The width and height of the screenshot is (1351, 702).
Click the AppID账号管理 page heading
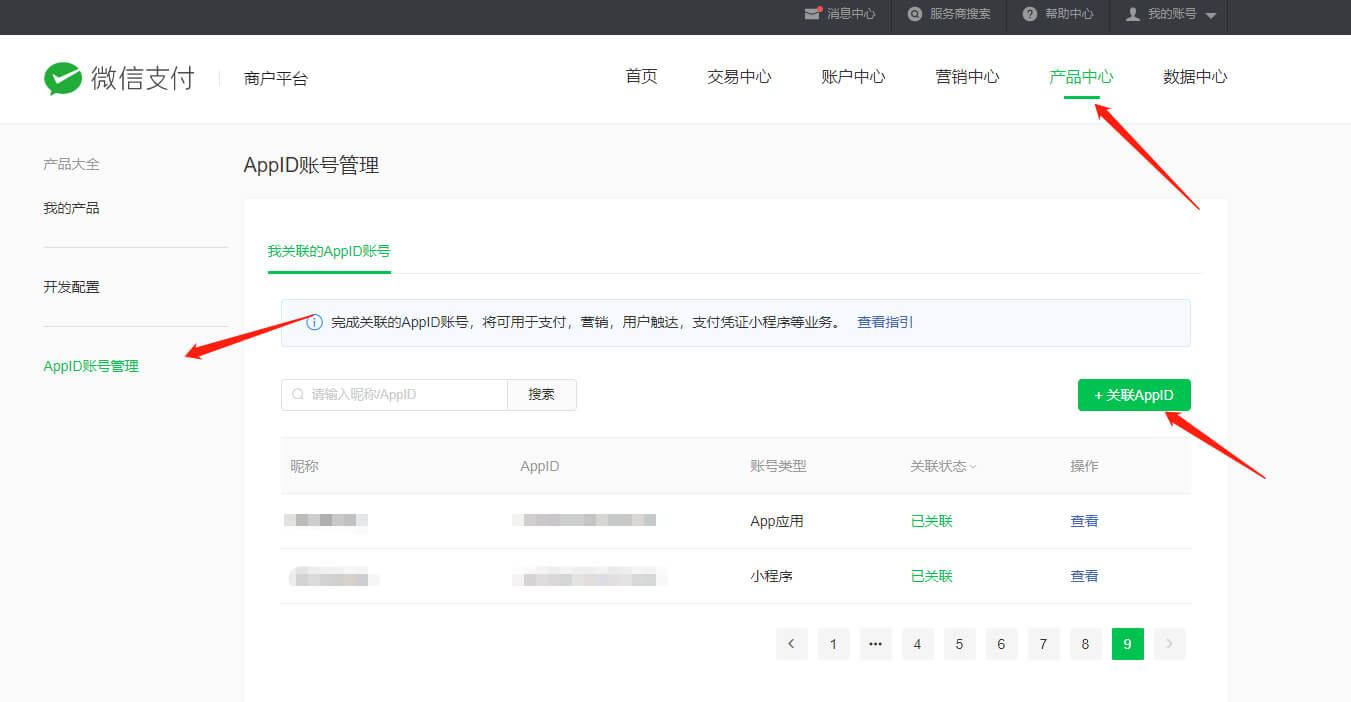(311, 165)
